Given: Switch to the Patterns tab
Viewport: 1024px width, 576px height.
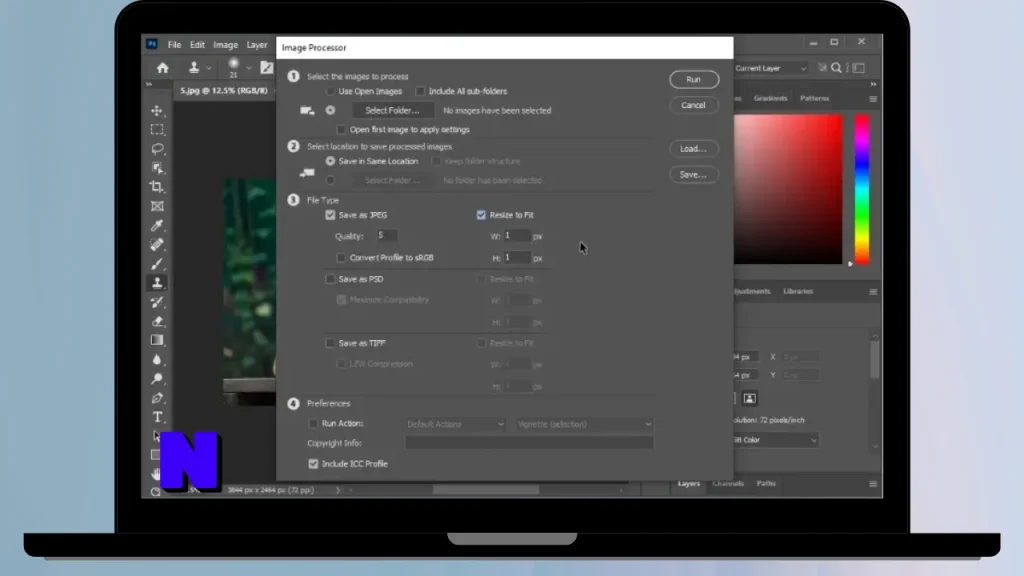Looking at the screenshot, I should coord(814,99).
